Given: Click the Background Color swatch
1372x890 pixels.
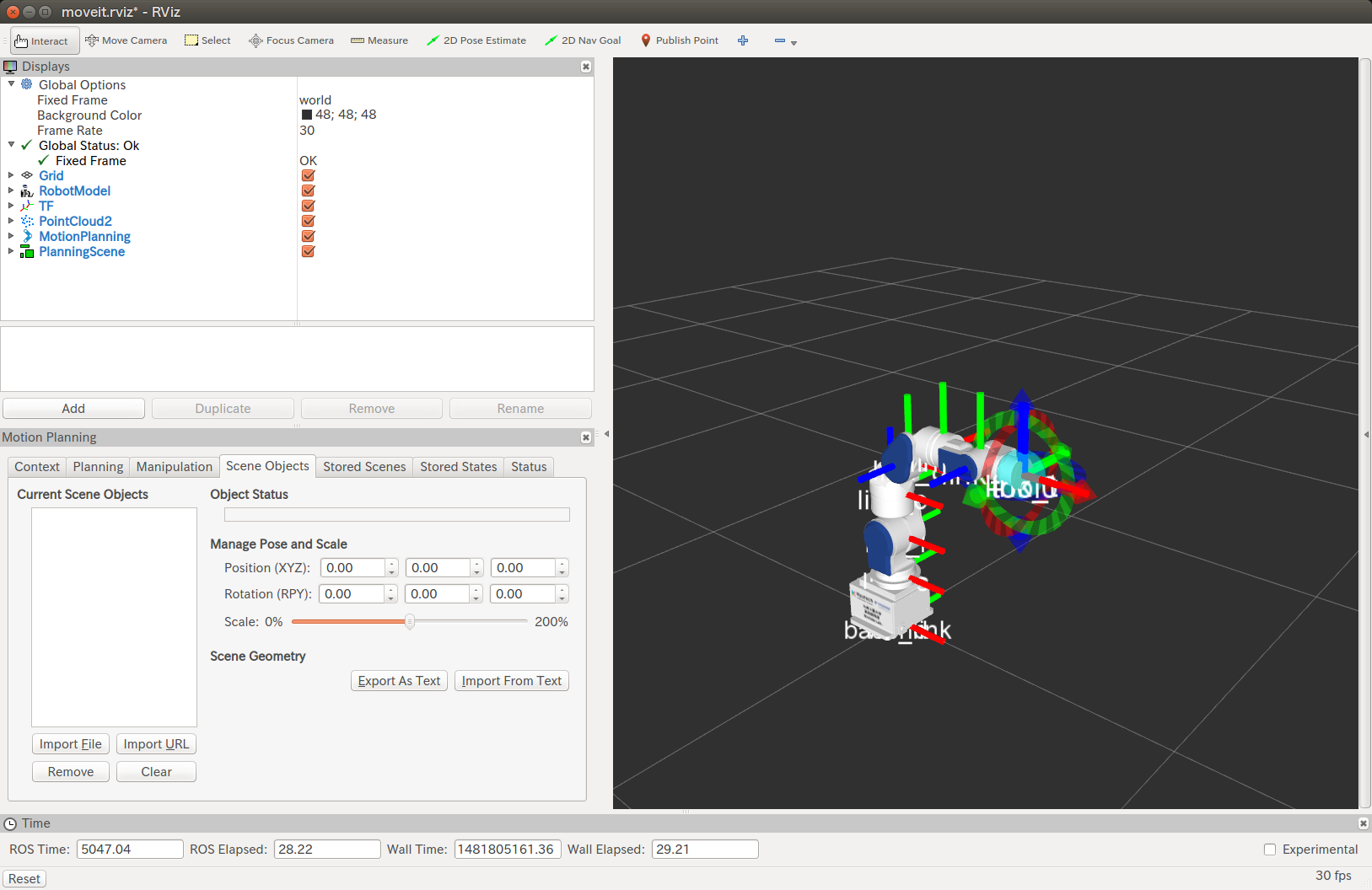Looking at the screenshot, I should (x=307, y=115).
